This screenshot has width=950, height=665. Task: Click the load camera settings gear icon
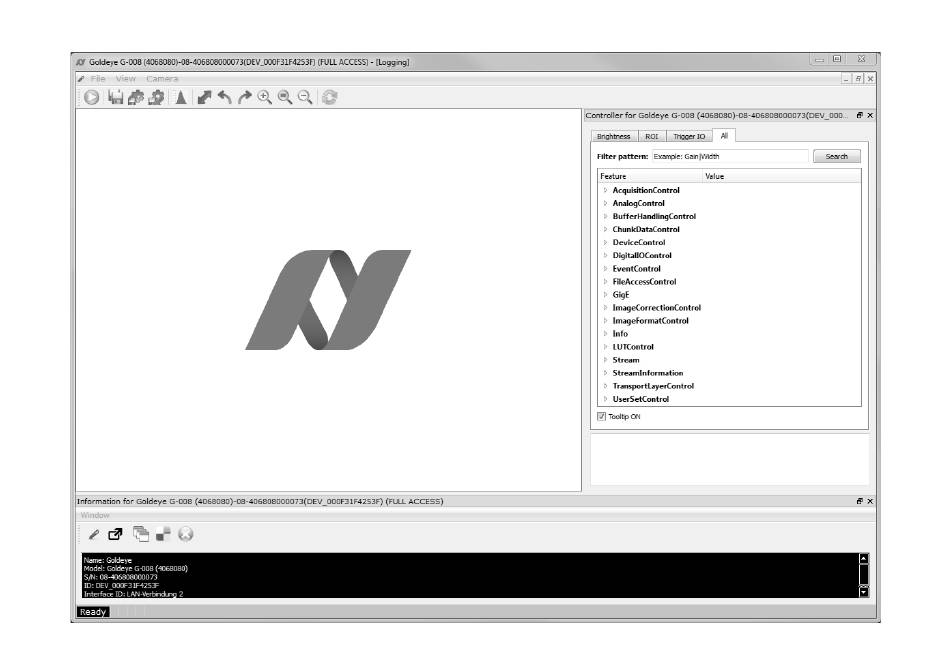click(x=136, y=97)
